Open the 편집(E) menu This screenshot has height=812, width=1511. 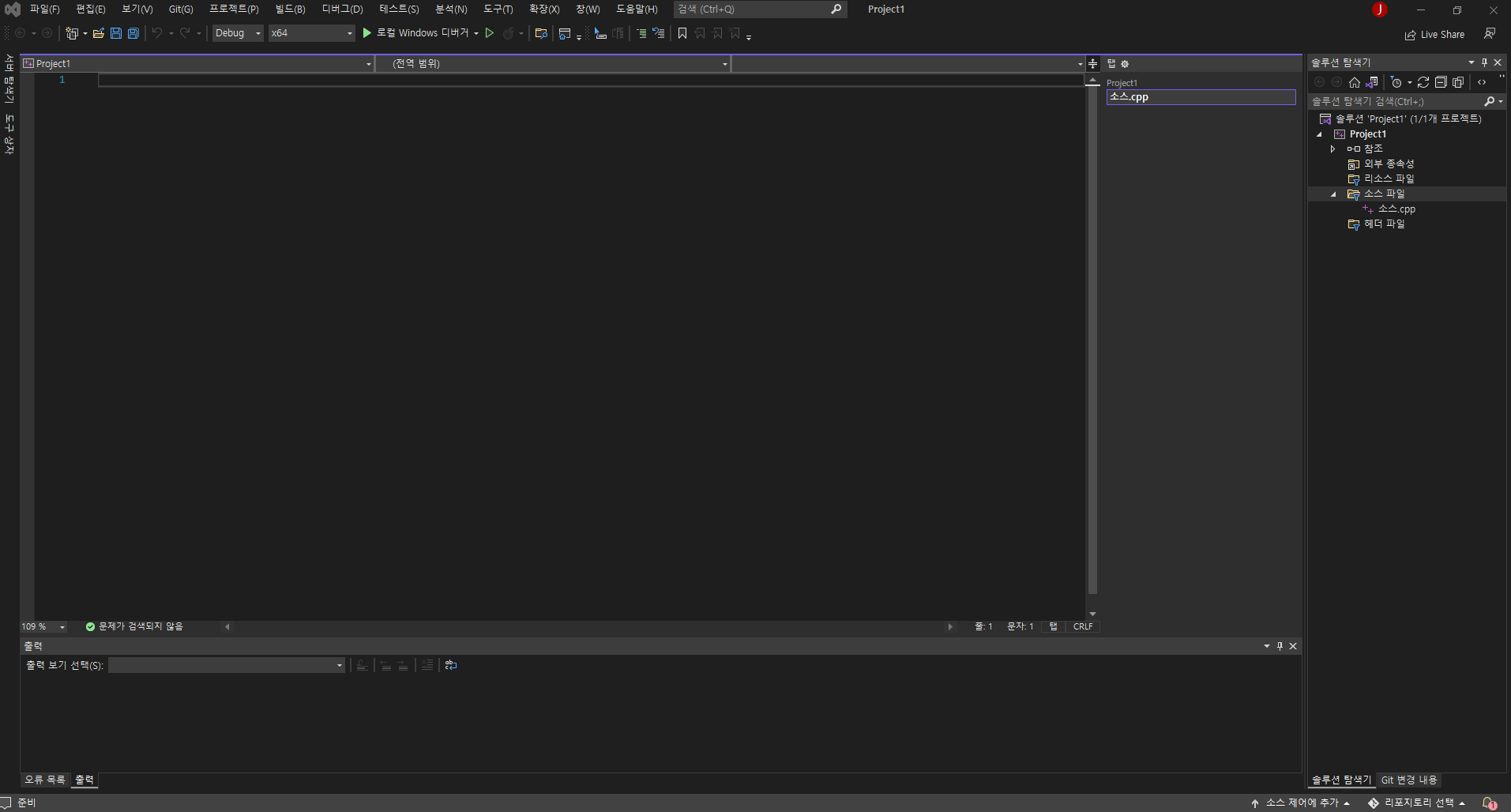coord(91,9)
